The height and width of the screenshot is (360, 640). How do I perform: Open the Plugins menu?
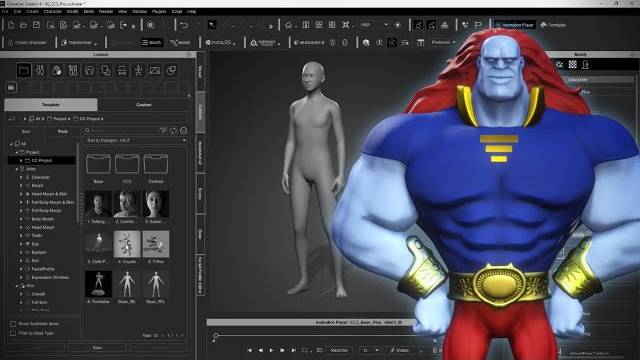click(159, 11)
